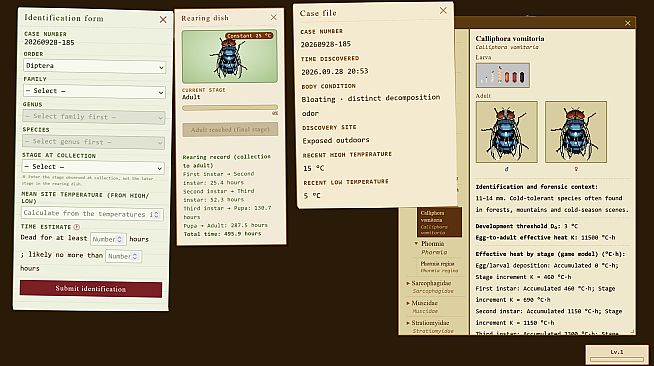Click the male adult fly image
The image size is (654, 366).
click(506, 132)
